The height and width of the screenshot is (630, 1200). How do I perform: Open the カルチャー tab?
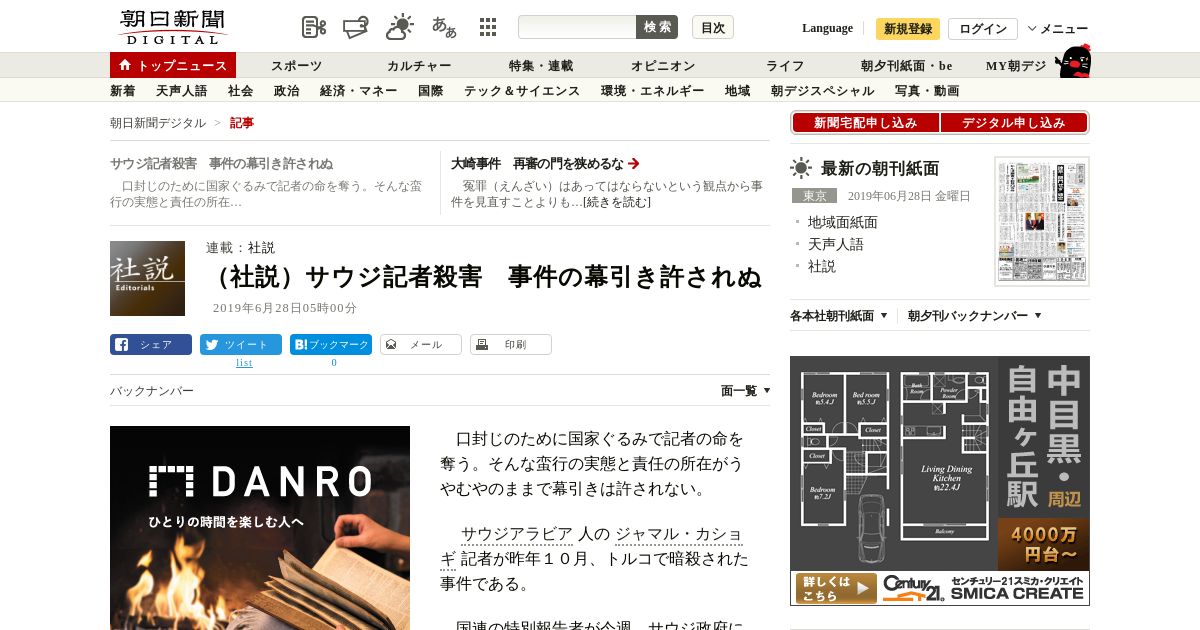pyautogui.click(x=419, y=66)
